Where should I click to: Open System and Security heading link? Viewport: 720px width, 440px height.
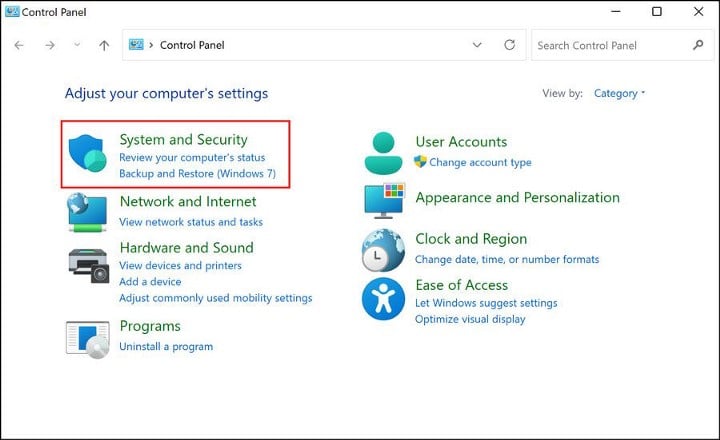point(184,140)
